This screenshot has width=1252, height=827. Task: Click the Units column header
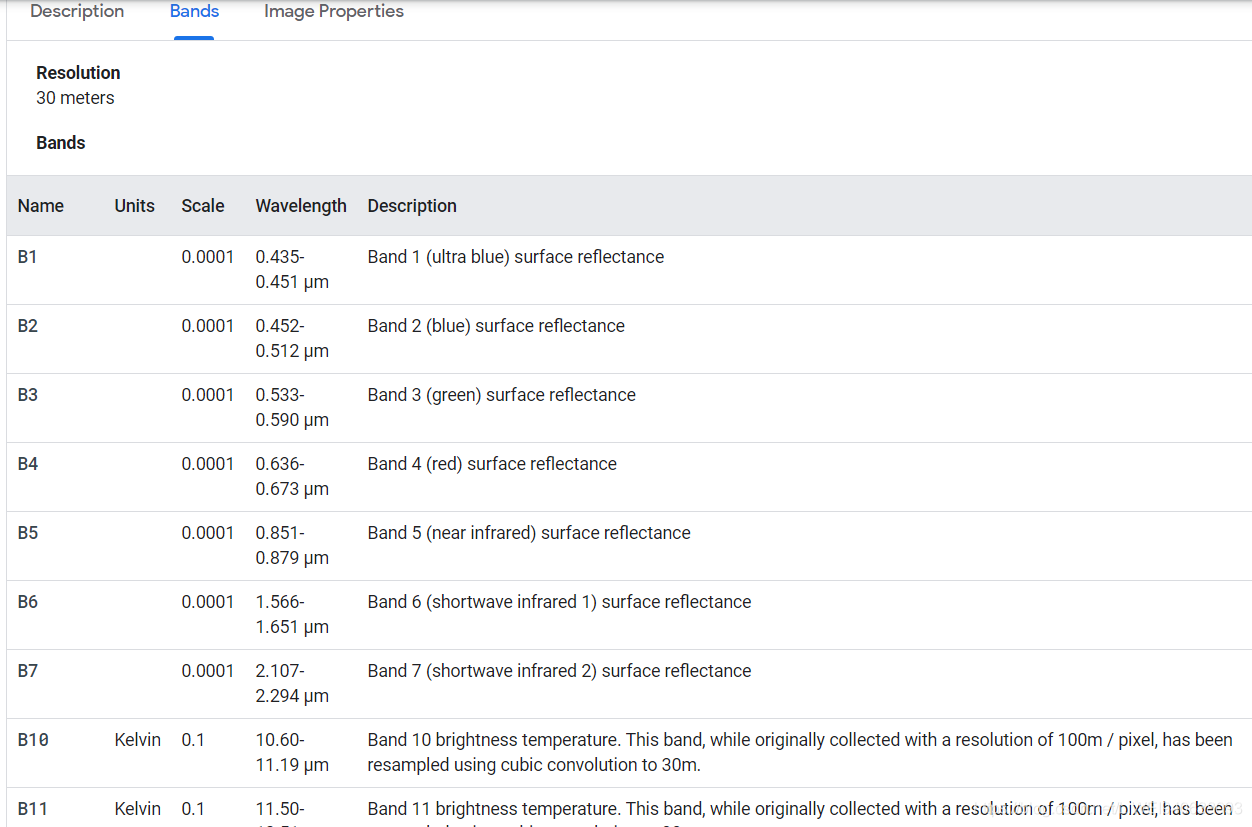[x=134, y=206]
